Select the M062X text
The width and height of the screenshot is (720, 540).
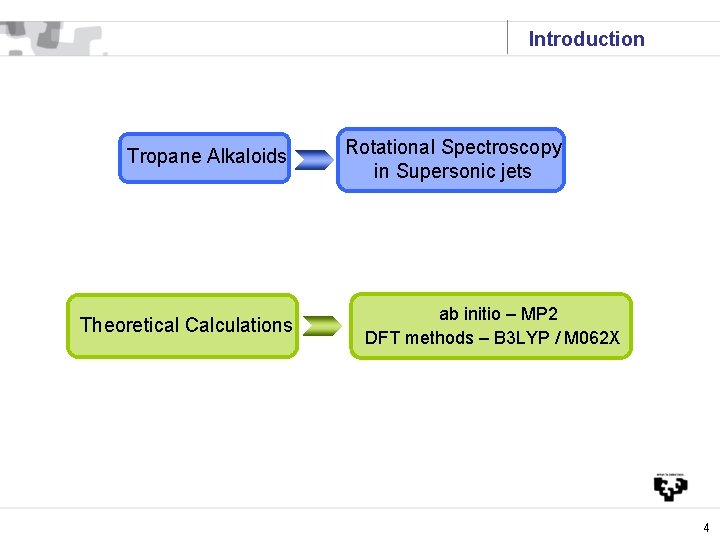coord(592,338)
